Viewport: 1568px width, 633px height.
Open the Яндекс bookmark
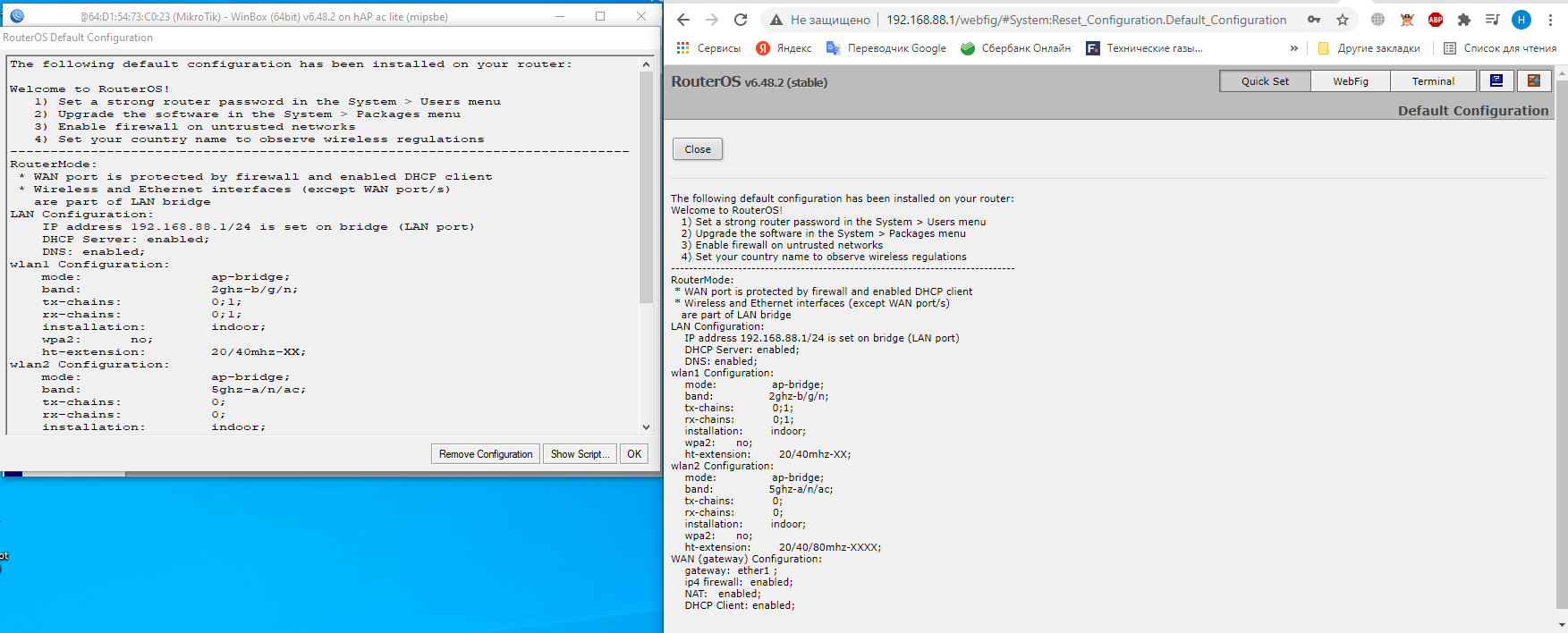coord(784,48)
